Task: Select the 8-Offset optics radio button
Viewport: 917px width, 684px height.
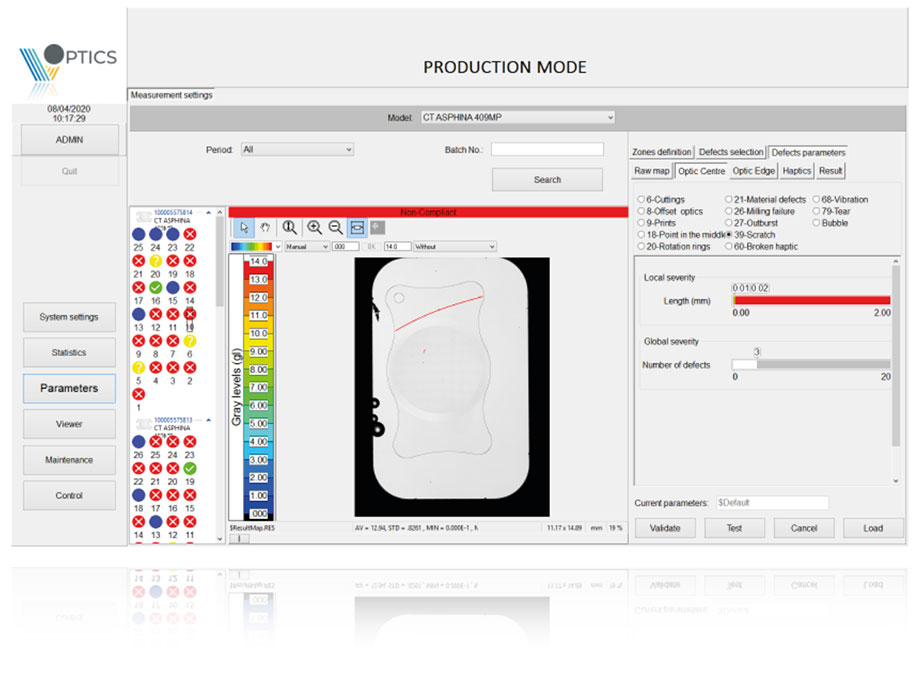Action: [641, 211]
